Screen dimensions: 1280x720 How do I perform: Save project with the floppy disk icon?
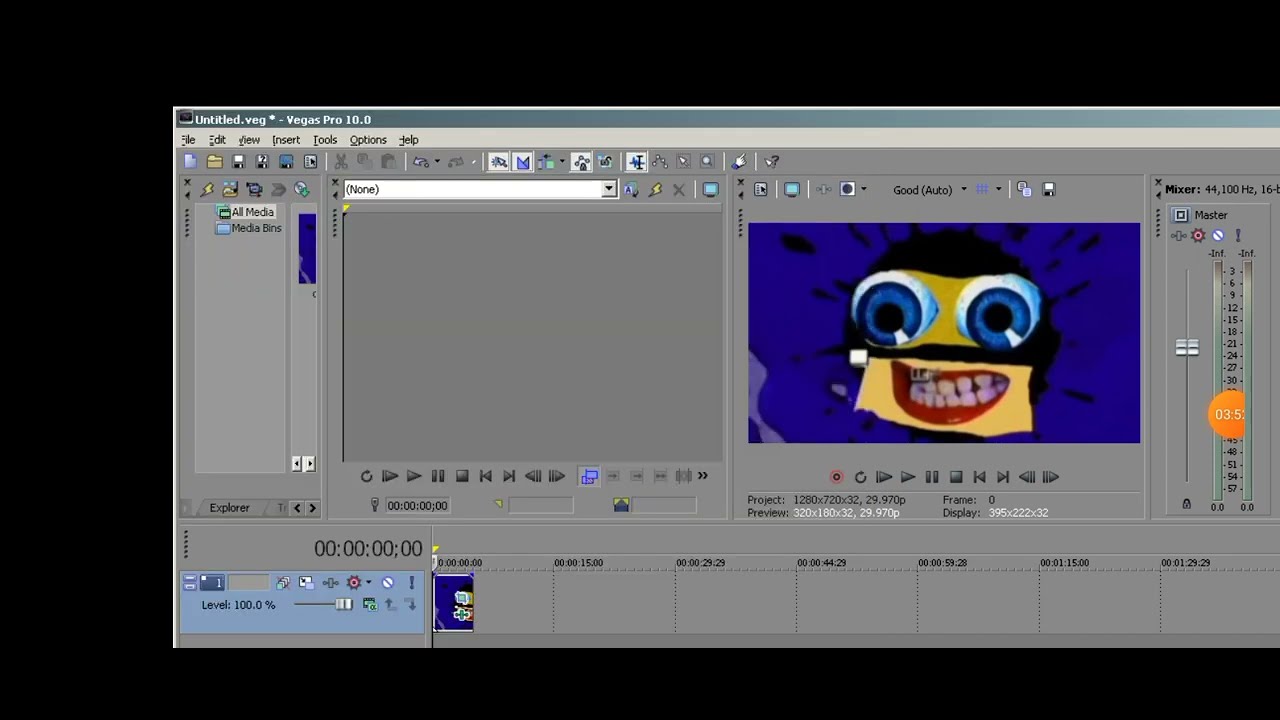tap(238, 161)
